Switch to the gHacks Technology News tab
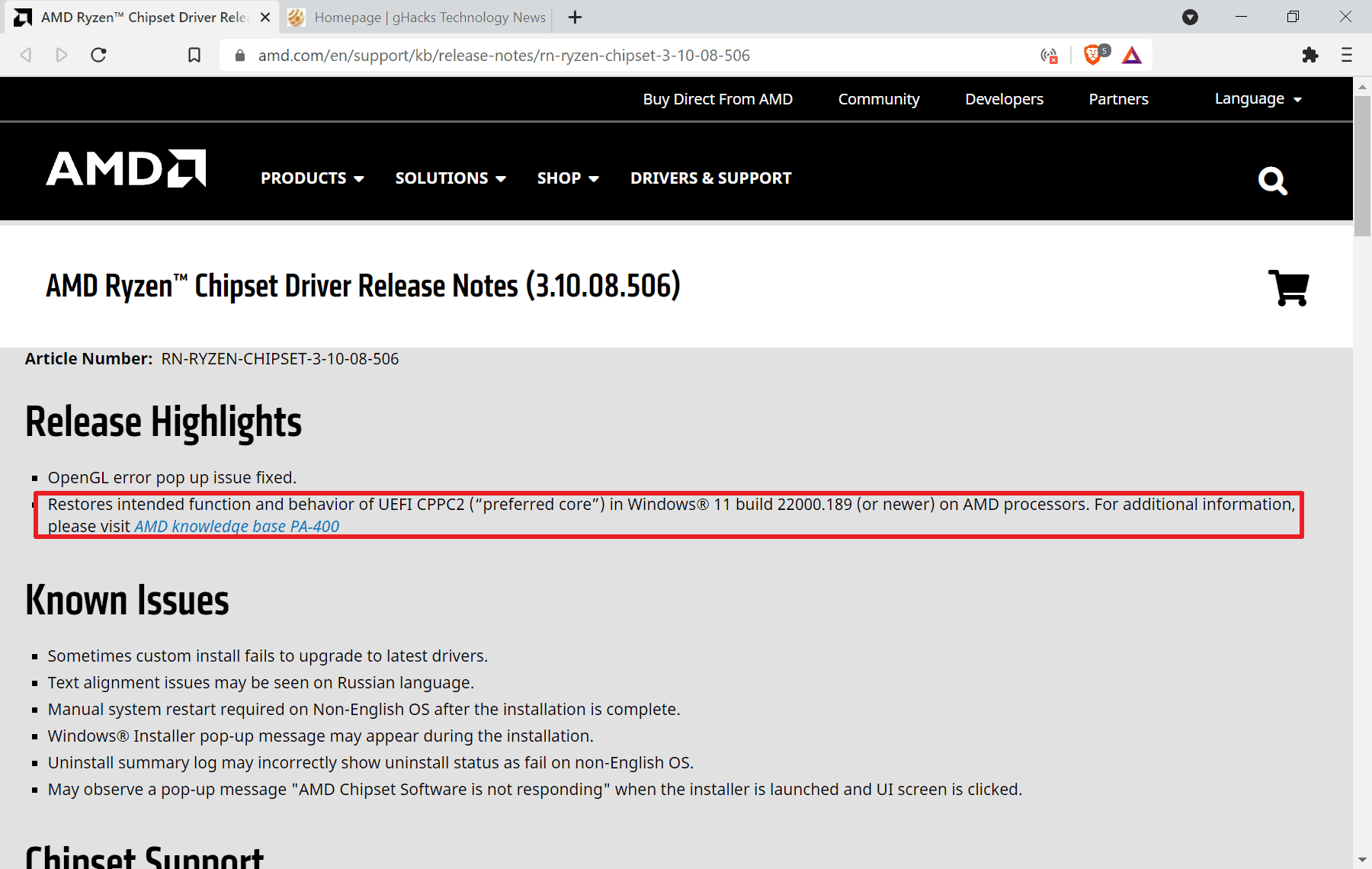Screen dimensions: 1372x869 (x=419, y=17)
